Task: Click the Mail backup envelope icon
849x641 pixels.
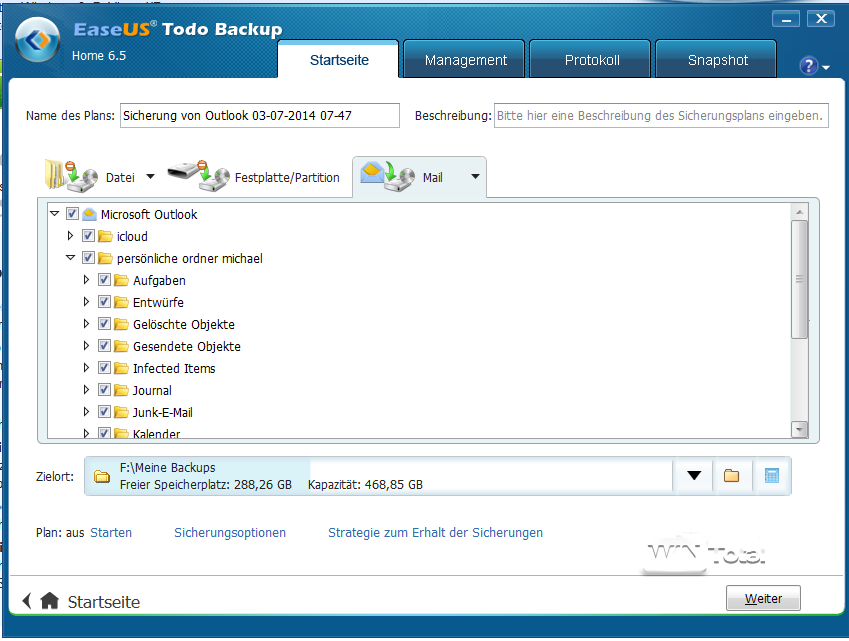Action: click(388, 176)
